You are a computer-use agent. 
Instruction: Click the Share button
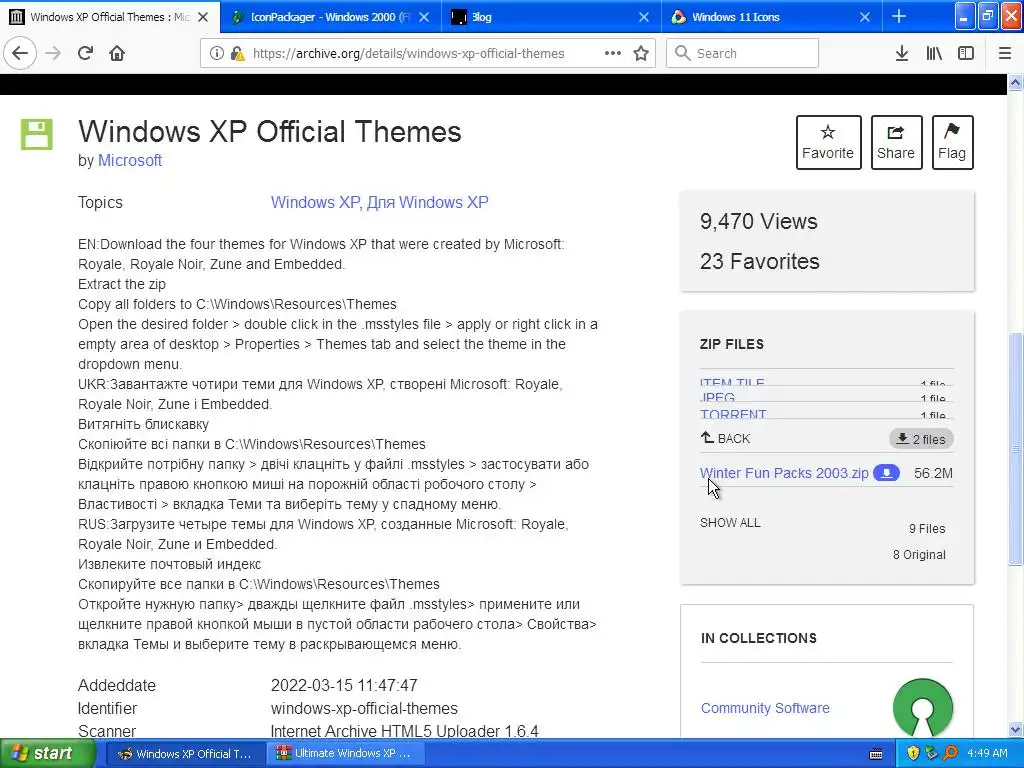coord(896,142)
